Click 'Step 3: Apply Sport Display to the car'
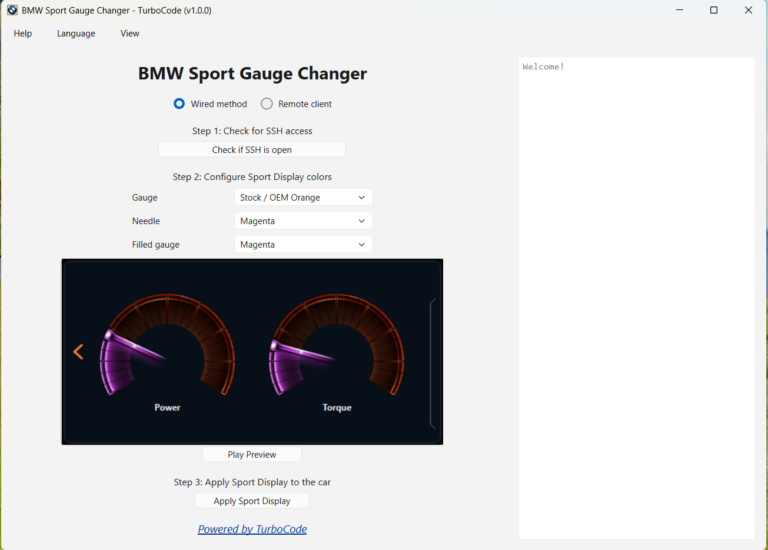This screenshot has width=768, height=550. [252, 482]
